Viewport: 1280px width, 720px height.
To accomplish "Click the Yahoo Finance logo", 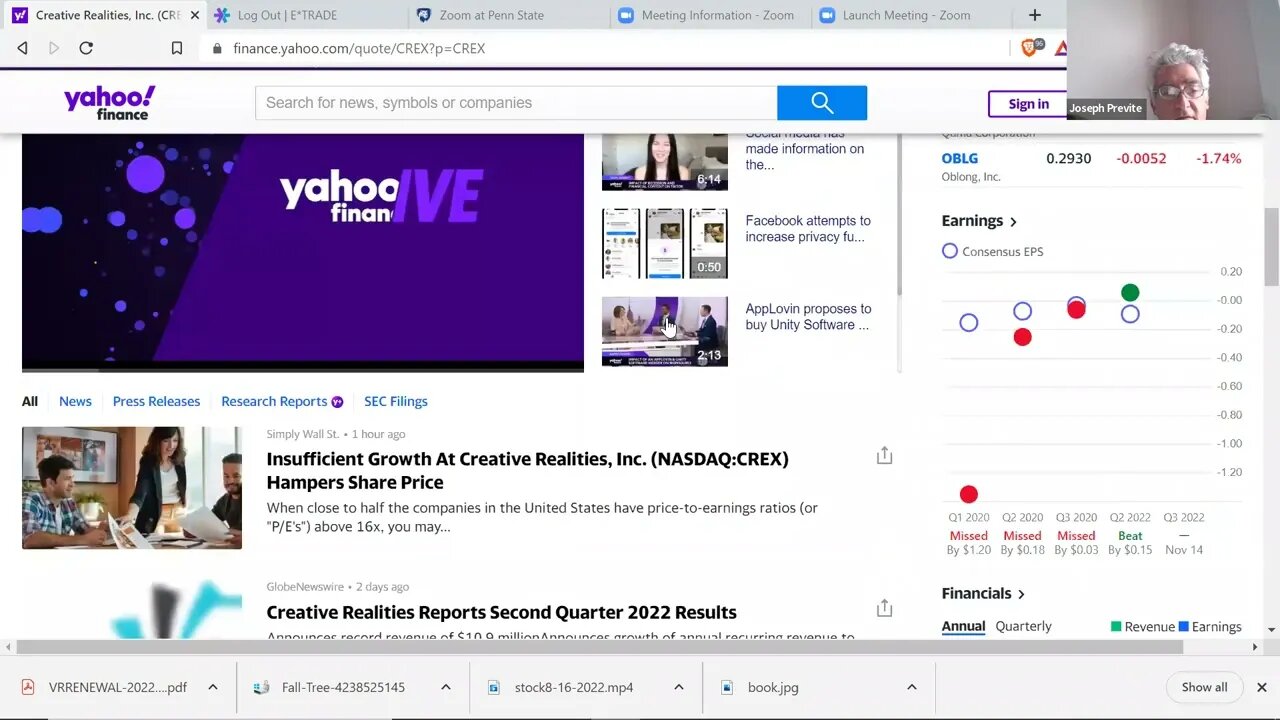I will [110, 103].
